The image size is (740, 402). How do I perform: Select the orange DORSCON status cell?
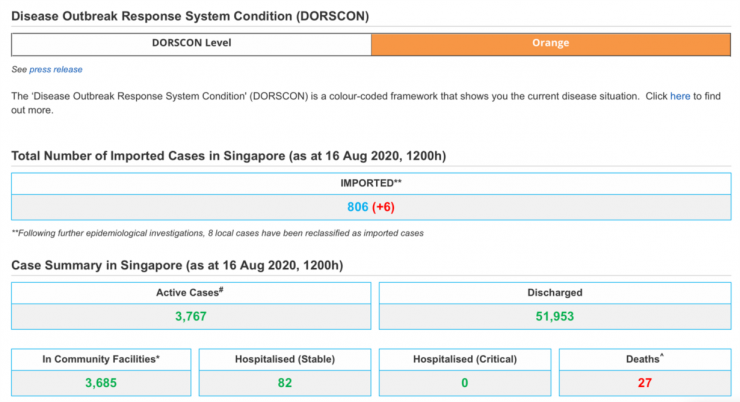[x=550, y=44]
